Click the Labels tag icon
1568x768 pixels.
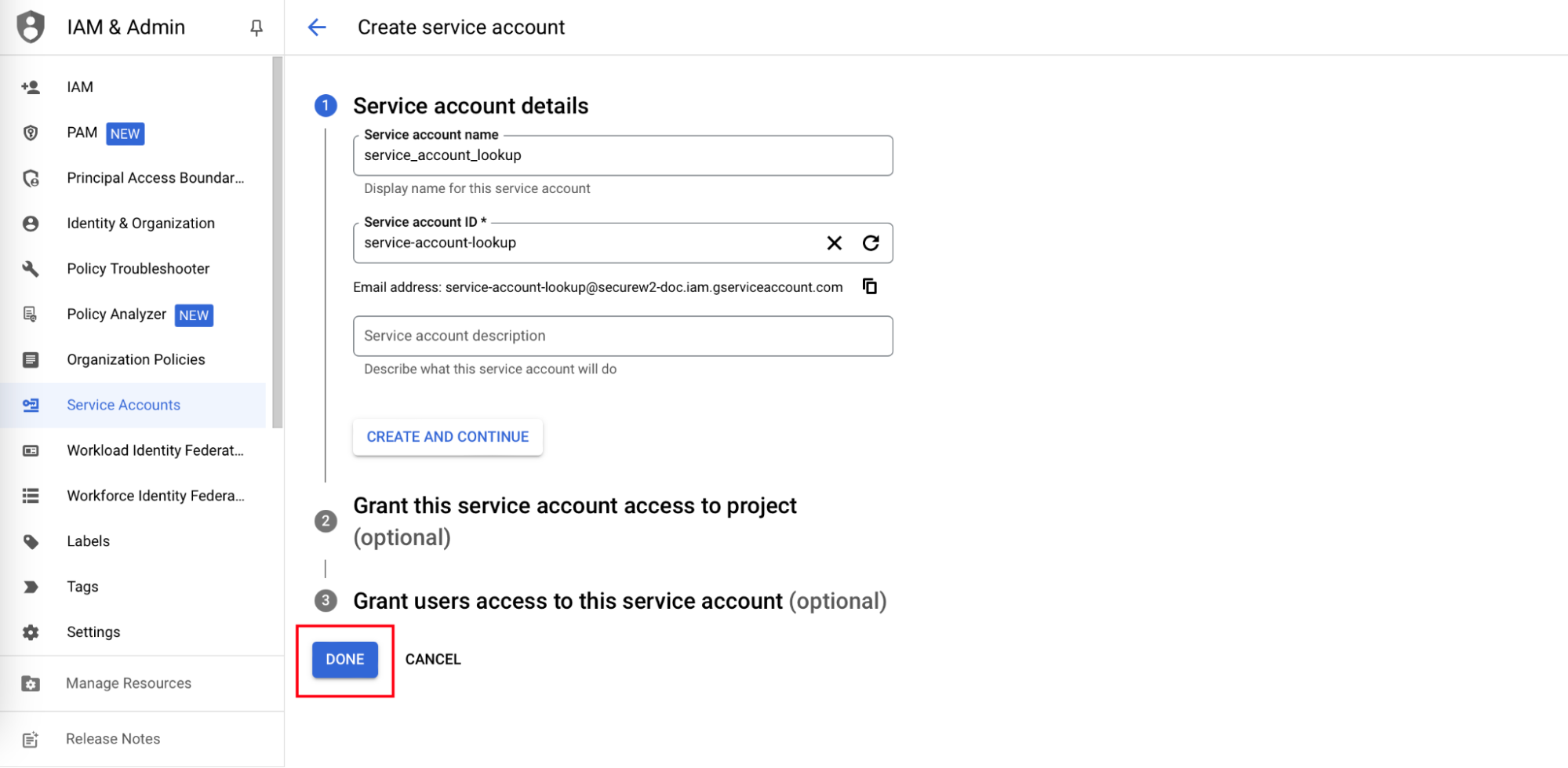coord(31,541)
